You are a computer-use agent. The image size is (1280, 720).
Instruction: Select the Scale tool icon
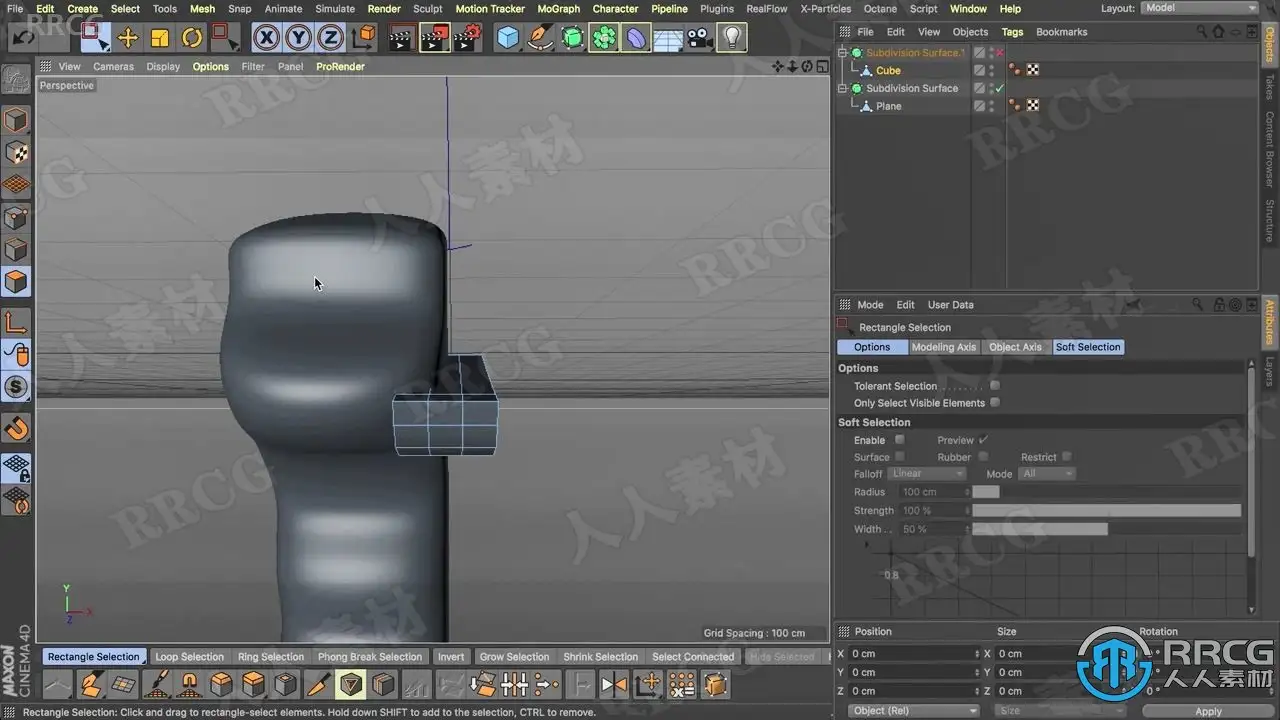click(x=160, y=38)
